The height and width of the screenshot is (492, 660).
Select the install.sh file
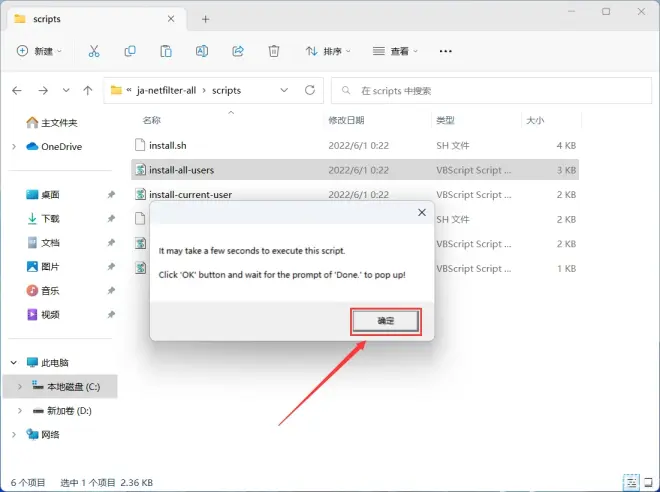click(355, 146)
